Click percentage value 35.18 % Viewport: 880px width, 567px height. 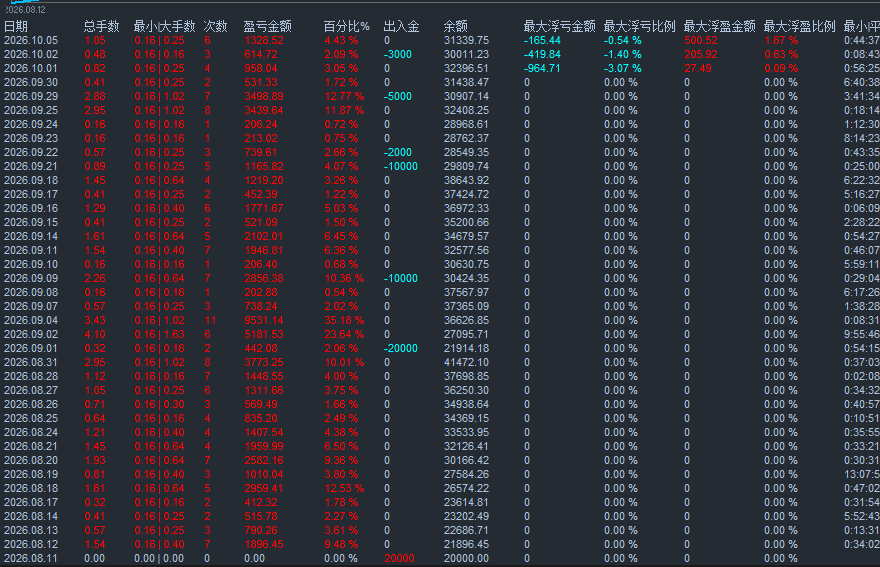(x=344, y=320)
